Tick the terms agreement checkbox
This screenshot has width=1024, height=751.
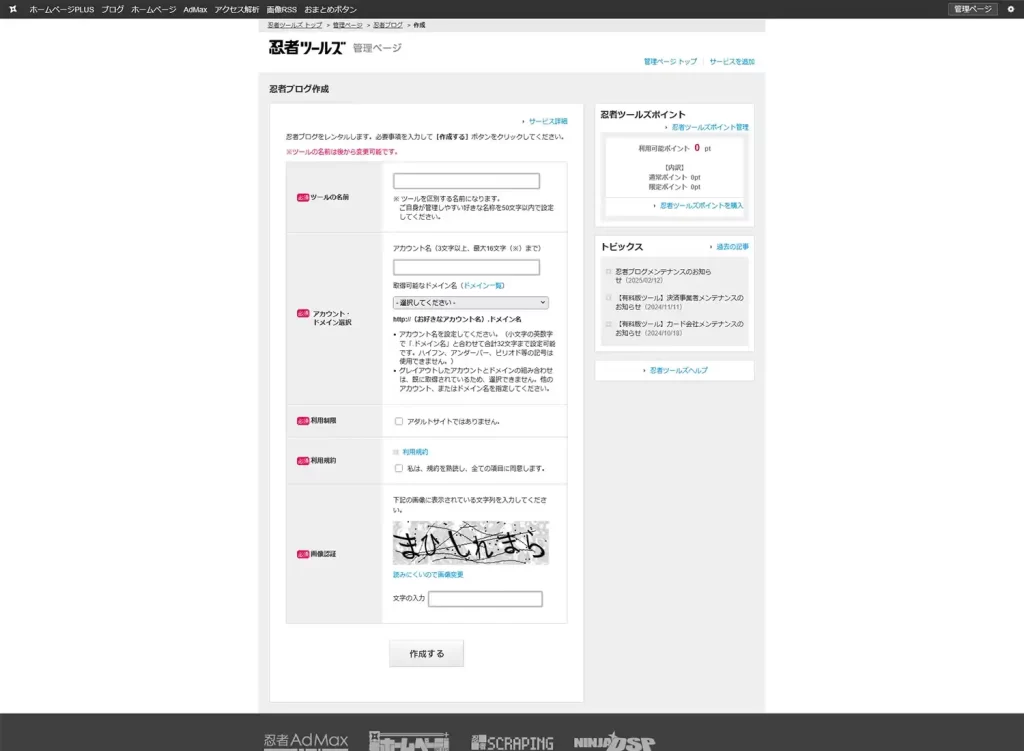[x=399, y=468]
